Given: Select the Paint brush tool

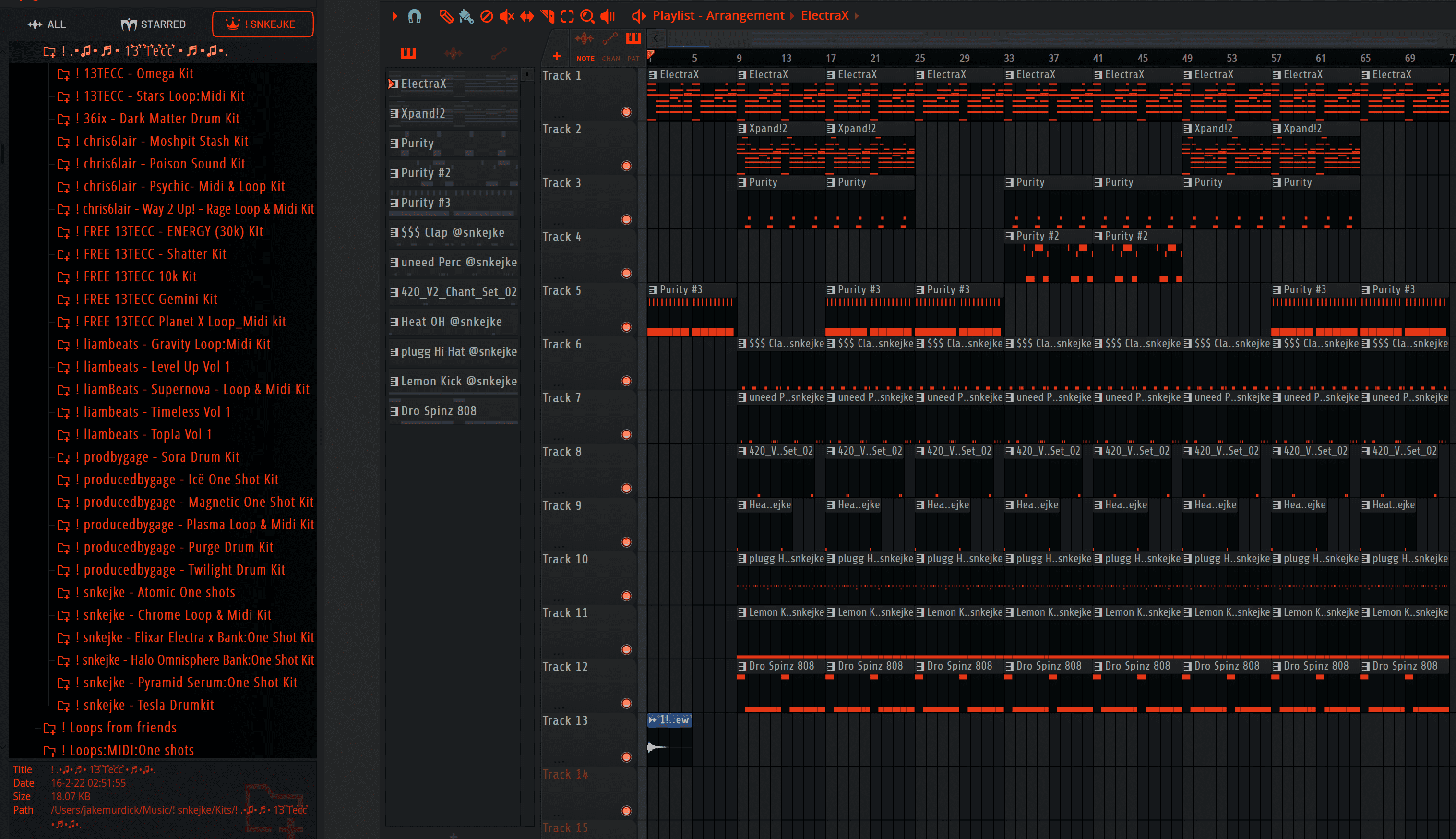Looking at the screenshot, I should tap(466, 16).
